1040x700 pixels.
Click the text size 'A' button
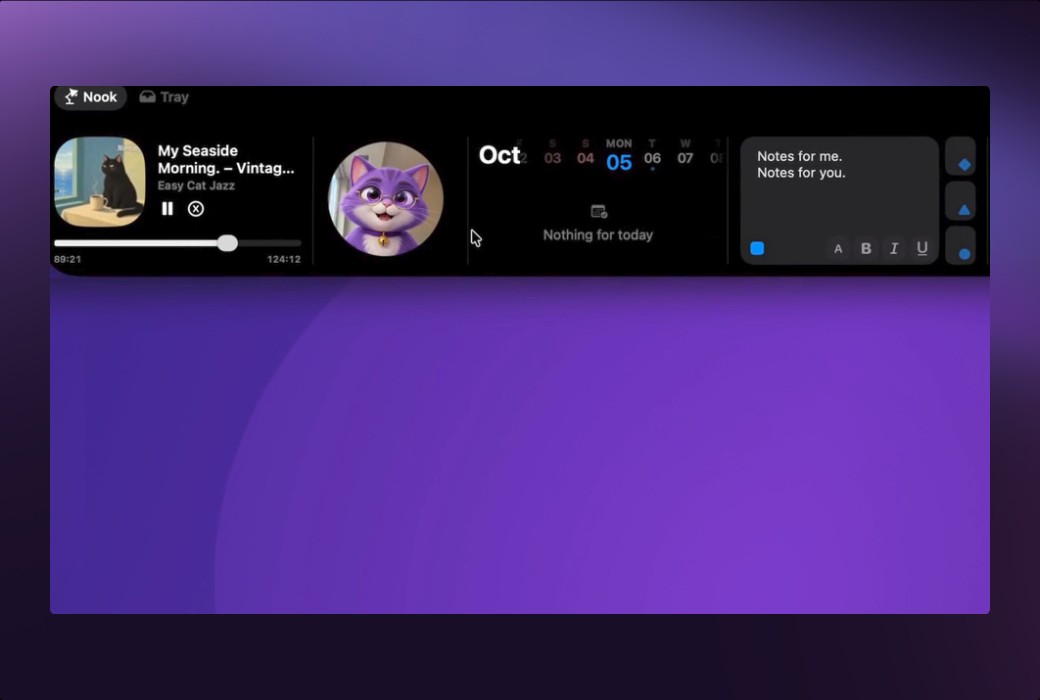click(x=838, y=249)
